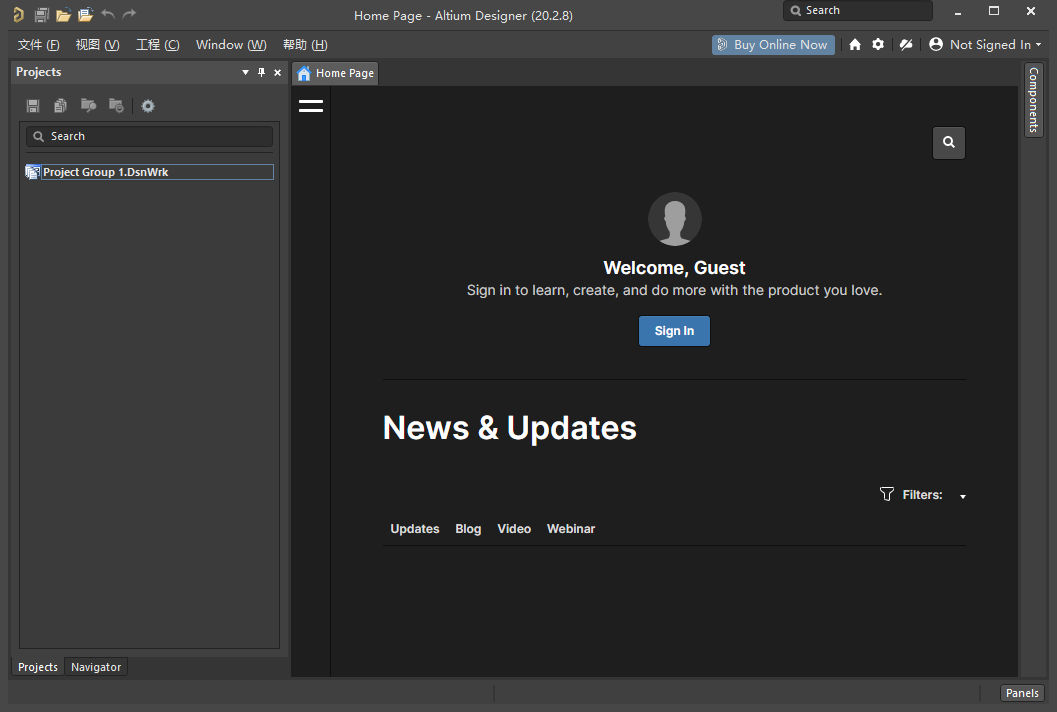Click the Buy Online Now button
1057x712 pixels.
pos(773,45)
